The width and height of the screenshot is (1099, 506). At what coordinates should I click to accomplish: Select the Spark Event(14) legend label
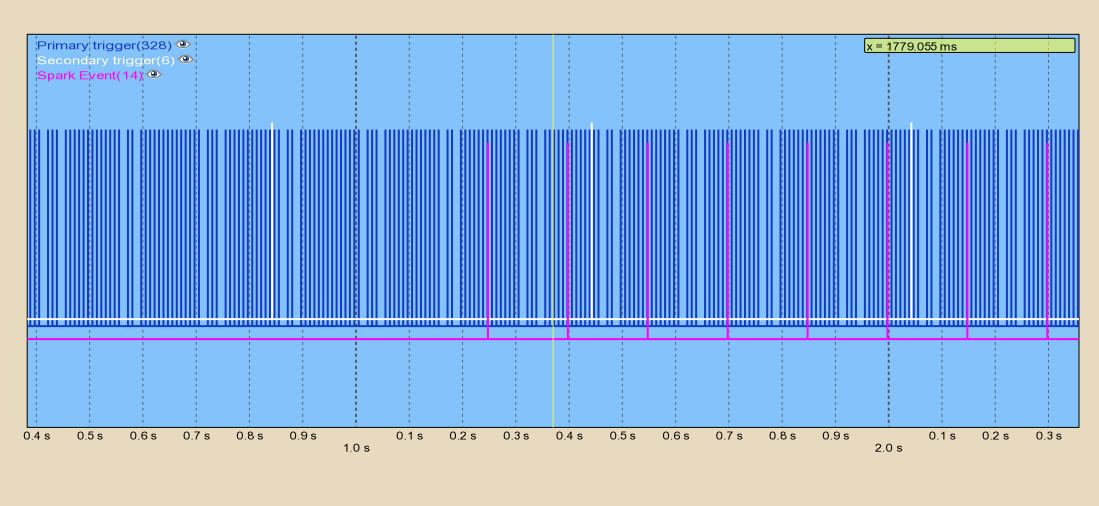90,75
